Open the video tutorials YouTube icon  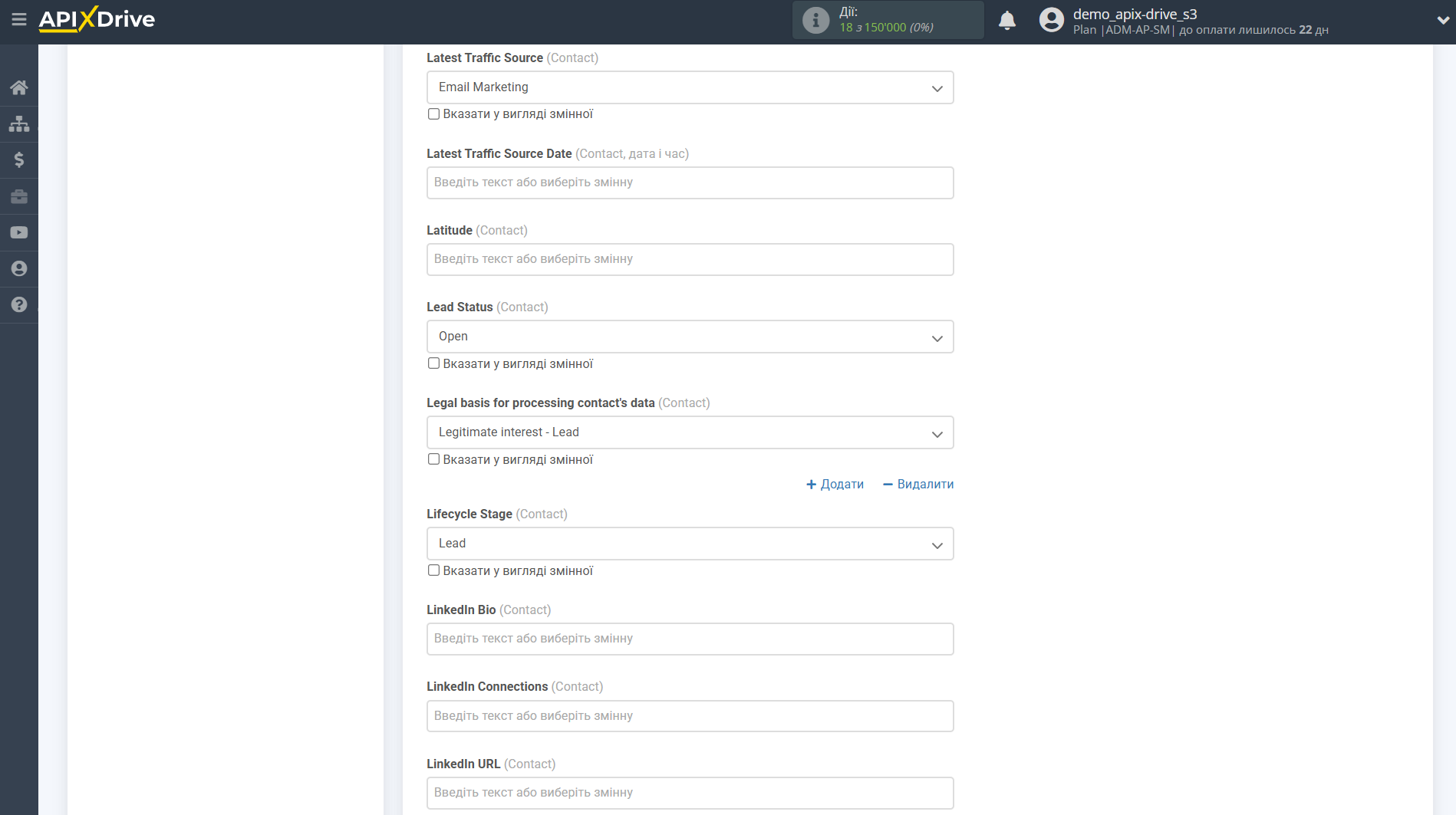coord(19,232)
